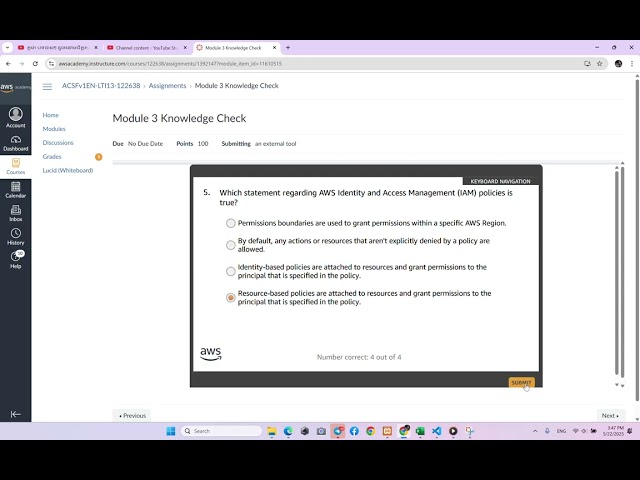Open File Explorer from the taskbar
The height and width of the screenshot is (480, 640).
tap(271, 431)
